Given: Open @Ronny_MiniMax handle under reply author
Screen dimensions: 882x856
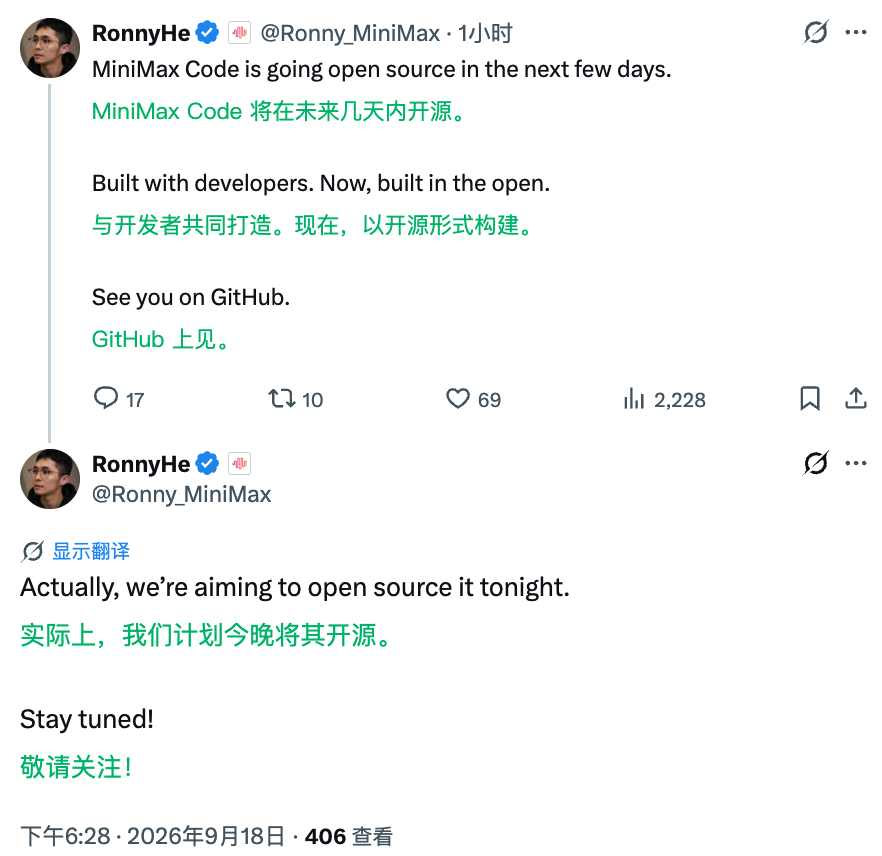Looking at the screenshot, I should pyautogui.click(x=182, y=494).
